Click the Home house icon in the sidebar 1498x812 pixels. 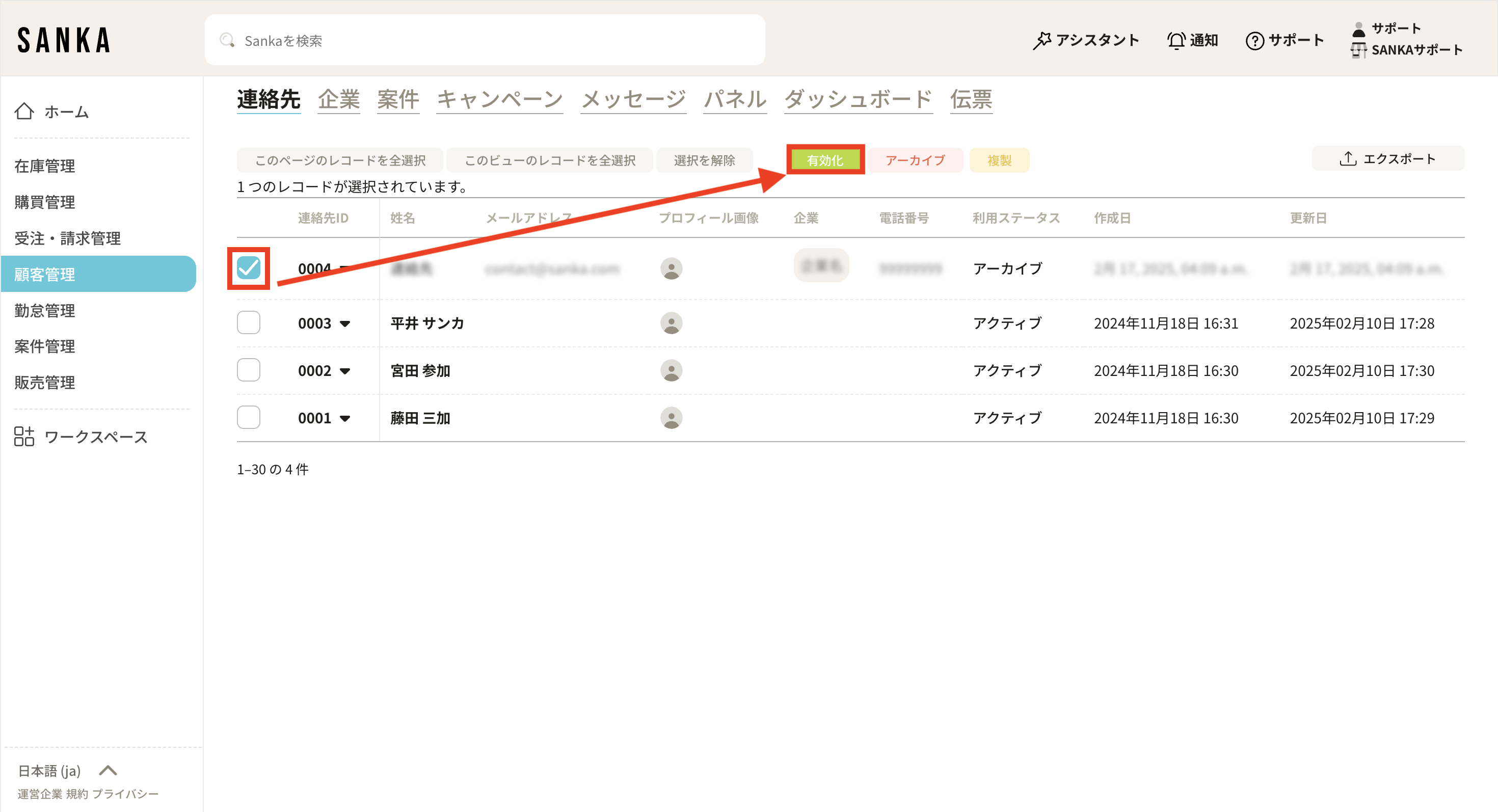click(24, 111)
